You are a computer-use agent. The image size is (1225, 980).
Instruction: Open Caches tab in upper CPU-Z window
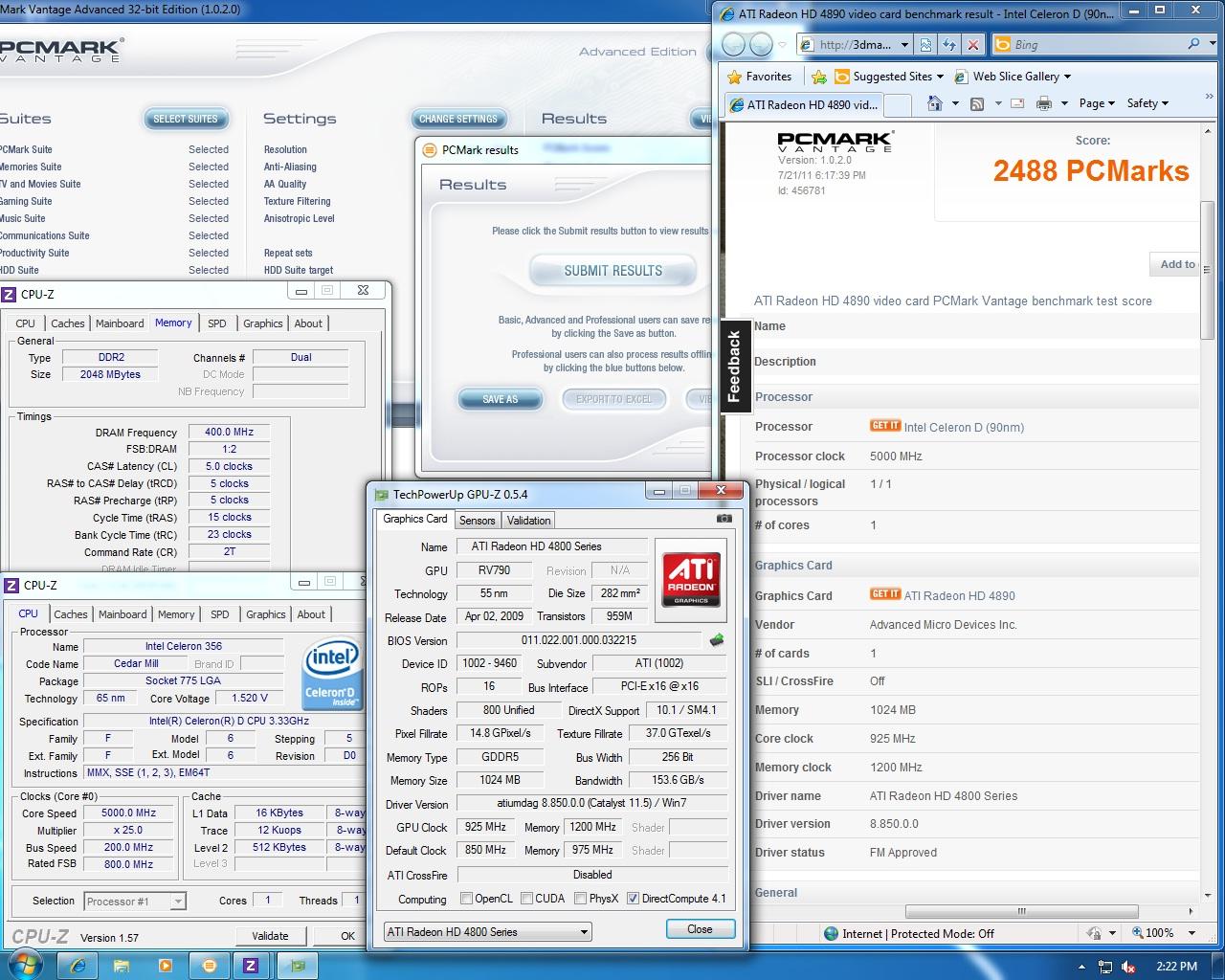67,323
